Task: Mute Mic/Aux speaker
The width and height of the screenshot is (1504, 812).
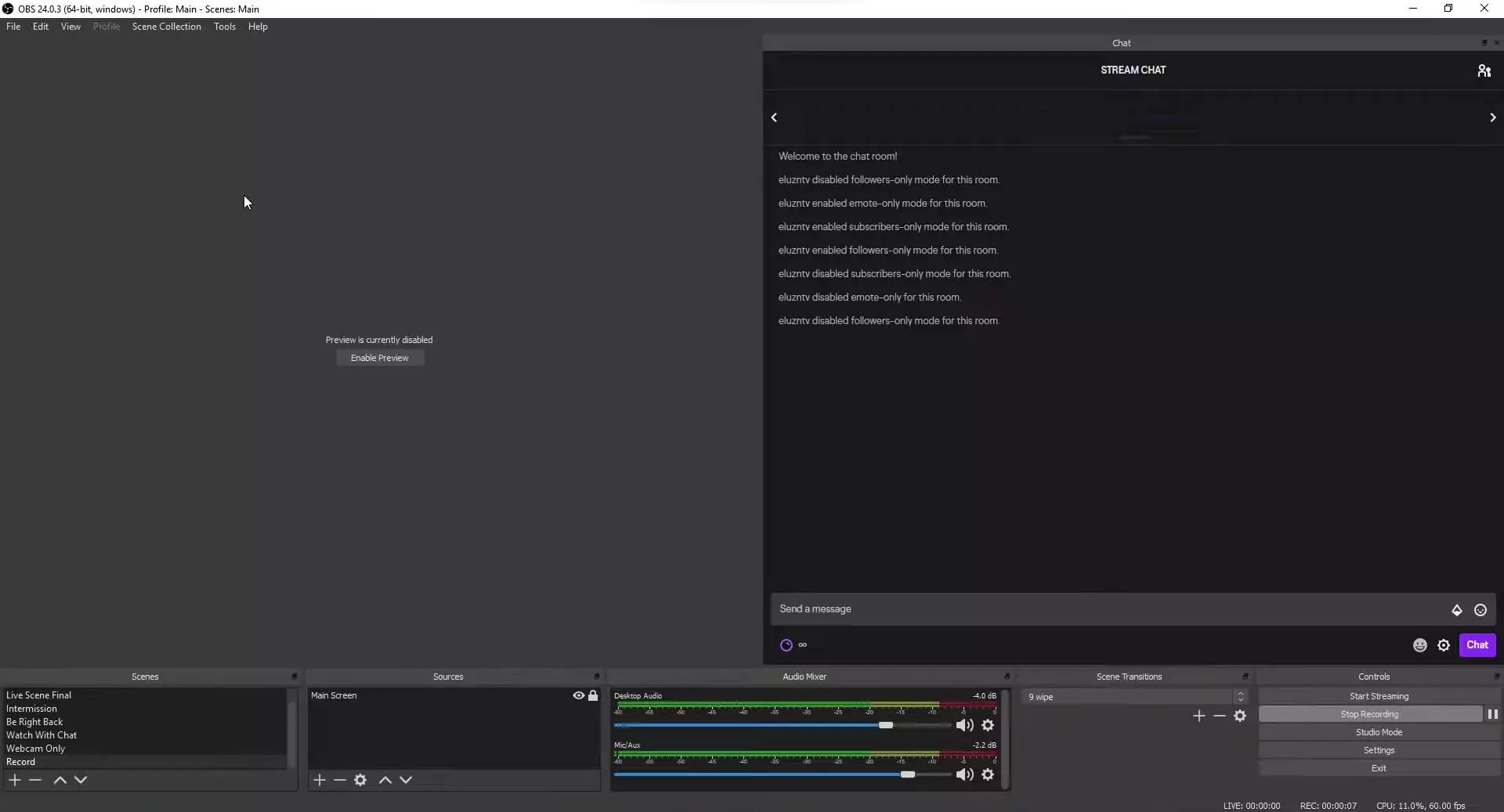Action: coord(964,774)
